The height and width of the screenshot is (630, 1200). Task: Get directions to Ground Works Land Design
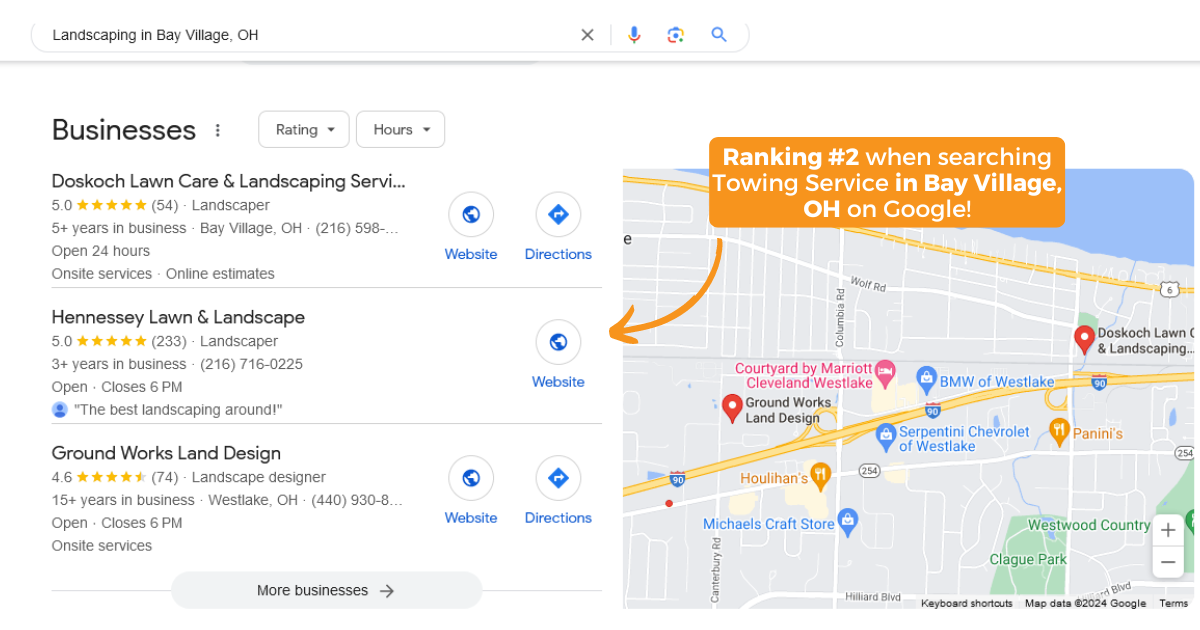coord(558,478)
